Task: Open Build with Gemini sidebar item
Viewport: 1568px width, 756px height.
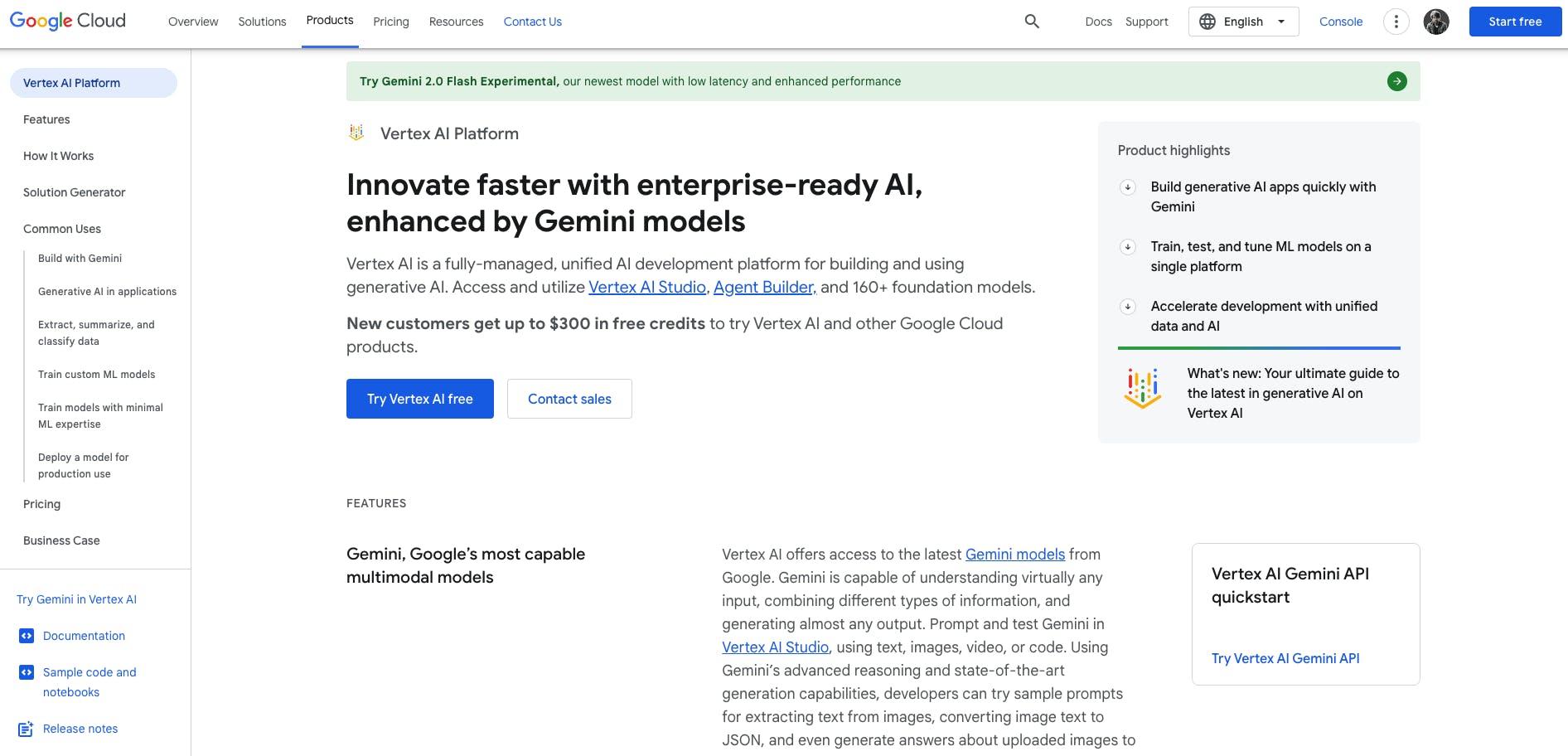Action: pyautogui.click(x=80, y=258)
